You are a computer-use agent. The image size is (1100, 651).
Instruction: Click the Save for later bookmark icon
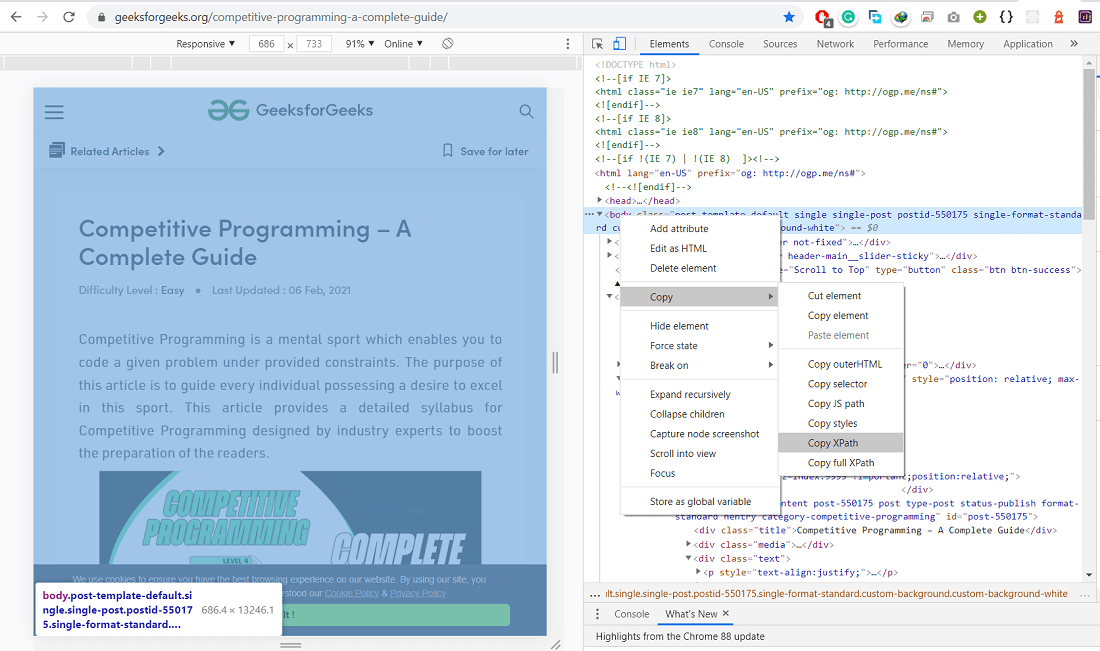click(448, 151)
